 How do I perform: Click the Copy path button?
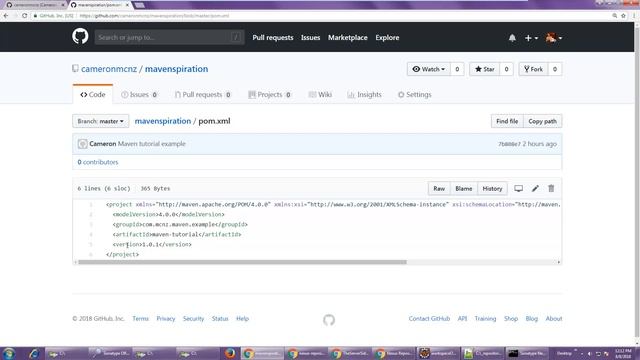coord(542,121)
